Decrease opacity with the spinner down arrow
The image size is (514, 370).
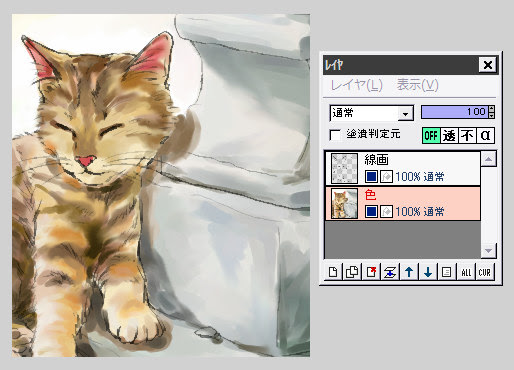[492, 115]
